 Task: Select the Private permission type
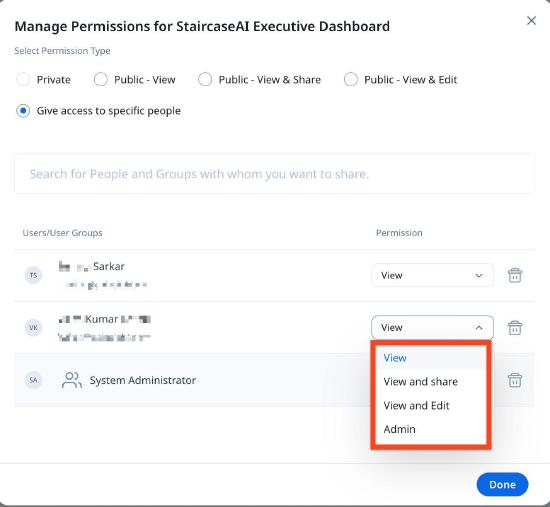tap(23, 80)
